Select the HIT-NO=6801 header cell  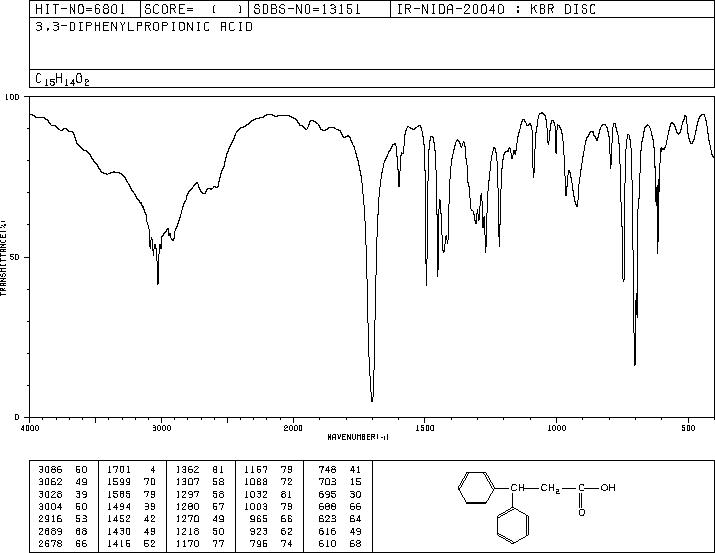pos(85,9)
